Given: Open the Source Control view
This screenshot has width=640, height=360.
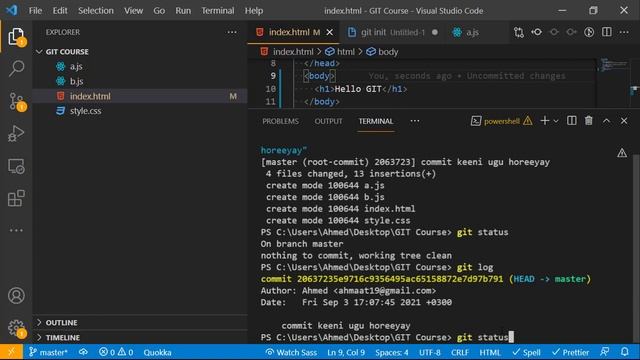Looking at the screenshot, I should click(x=16, y=101).
